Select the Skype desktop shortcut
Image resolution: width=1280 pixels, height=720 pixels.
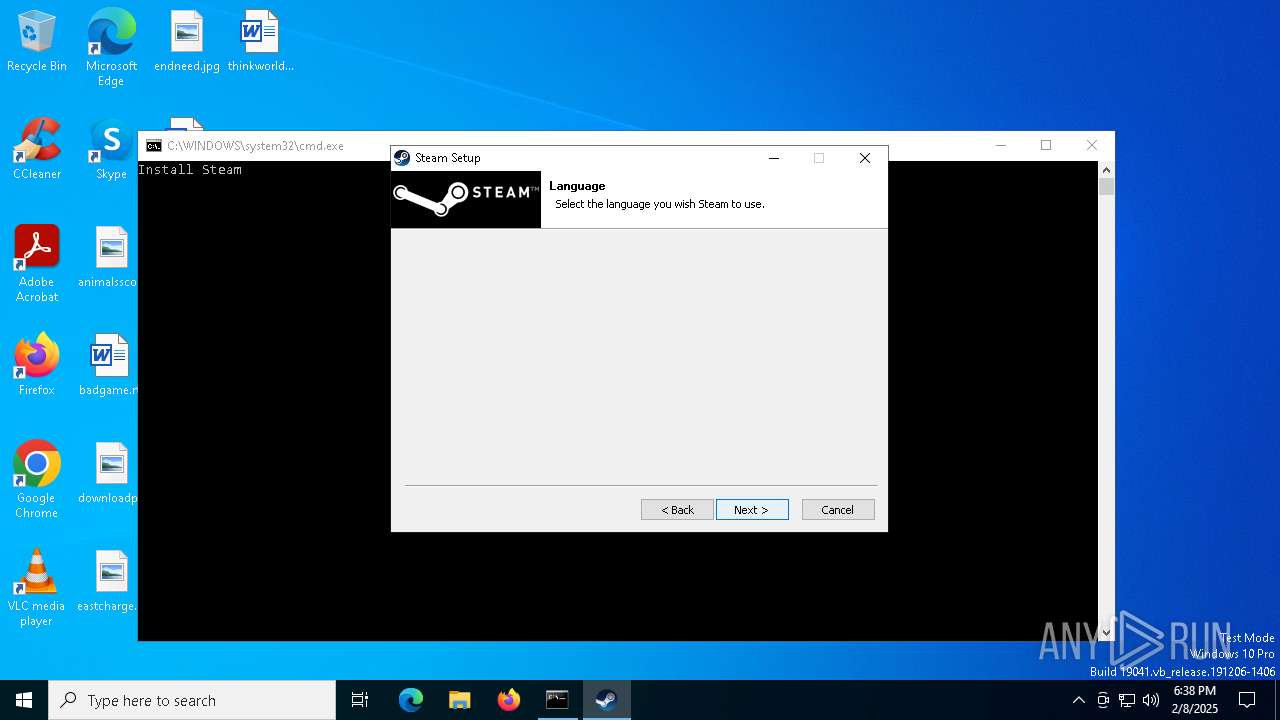click(111, 150)
